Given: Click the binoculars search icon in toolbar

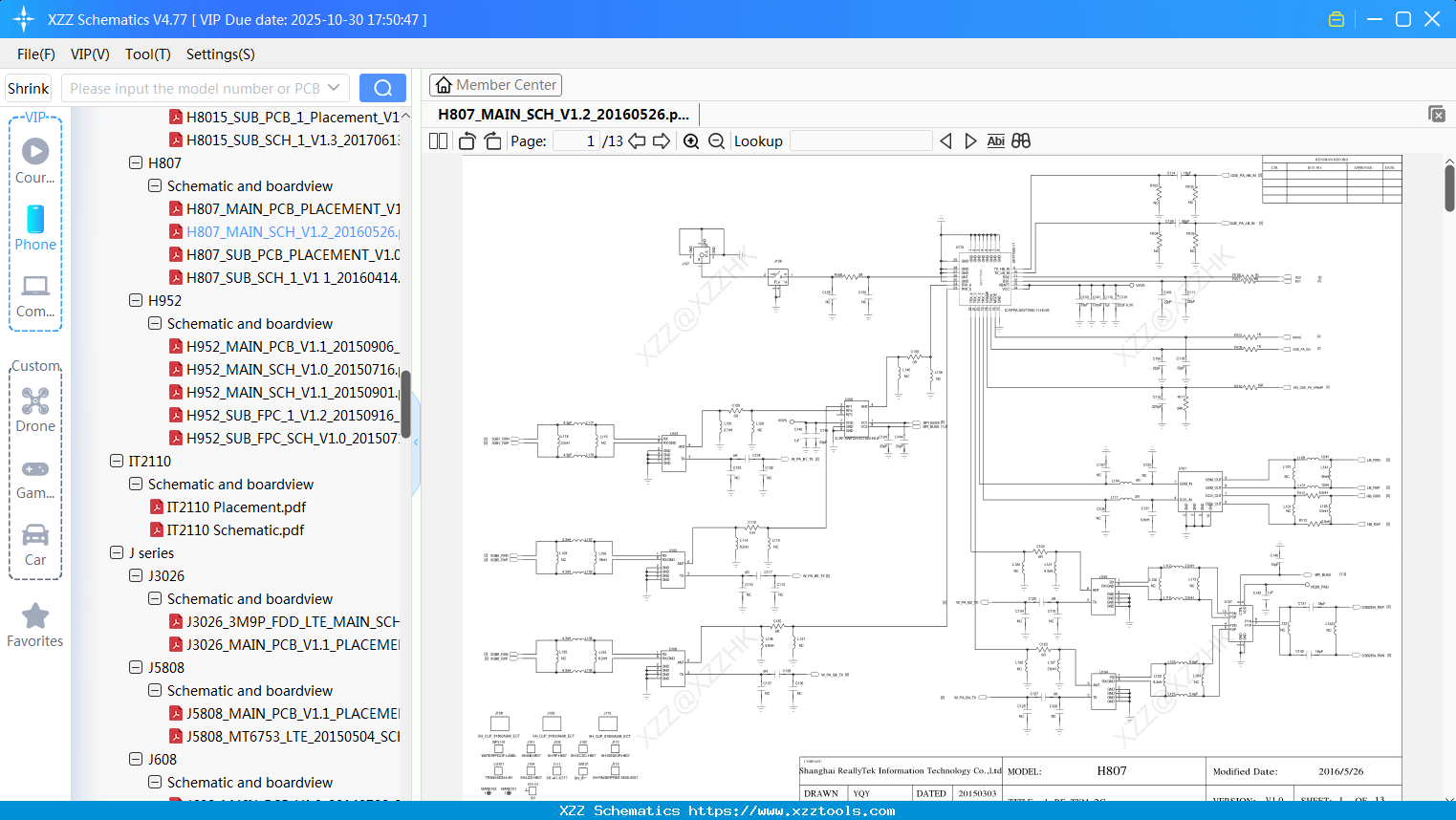Looking at the screenshot, I should click(1020, 140).
